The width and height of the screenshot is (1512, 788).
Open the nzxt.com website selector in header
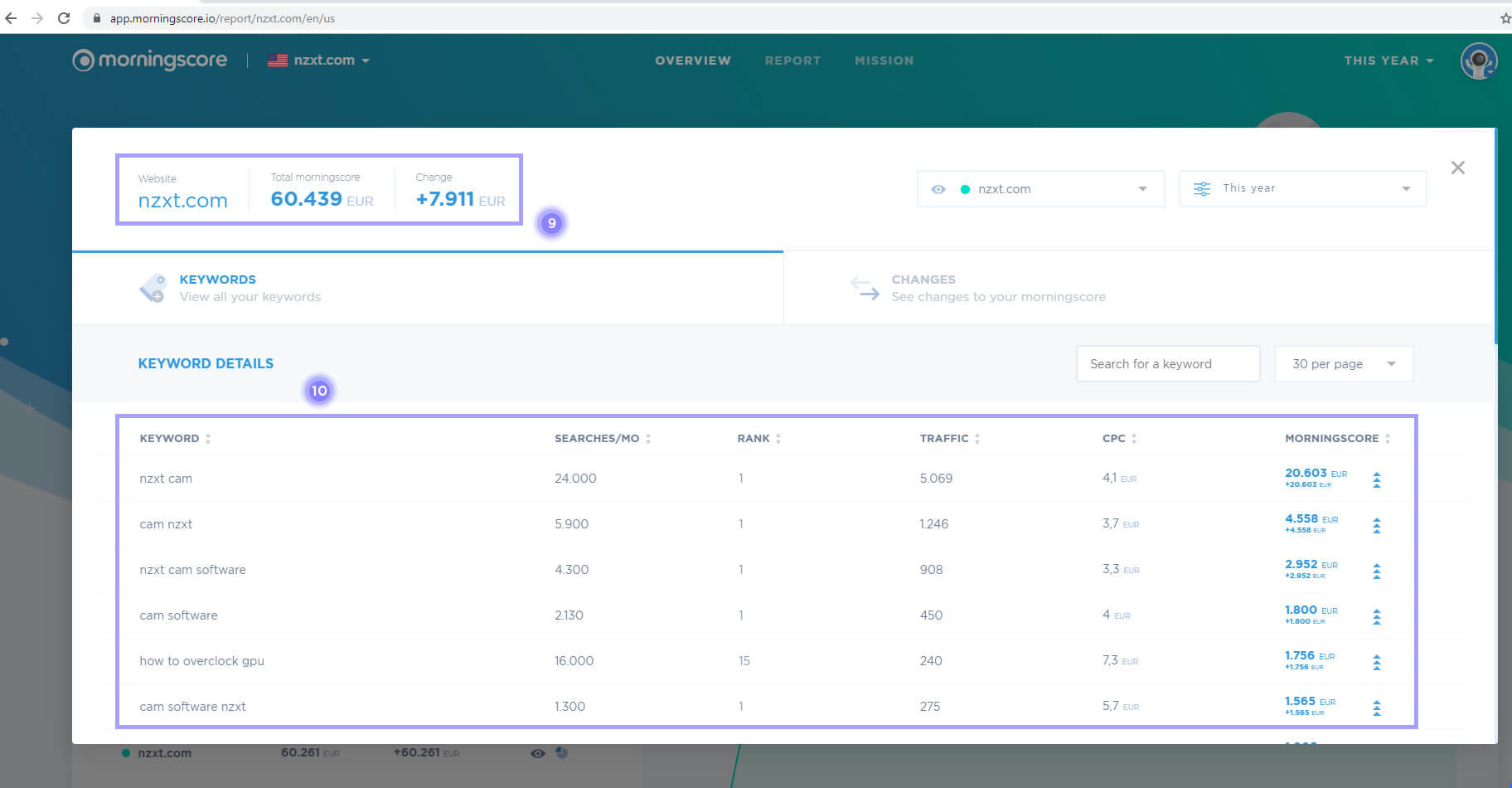[x=319, y=60]
